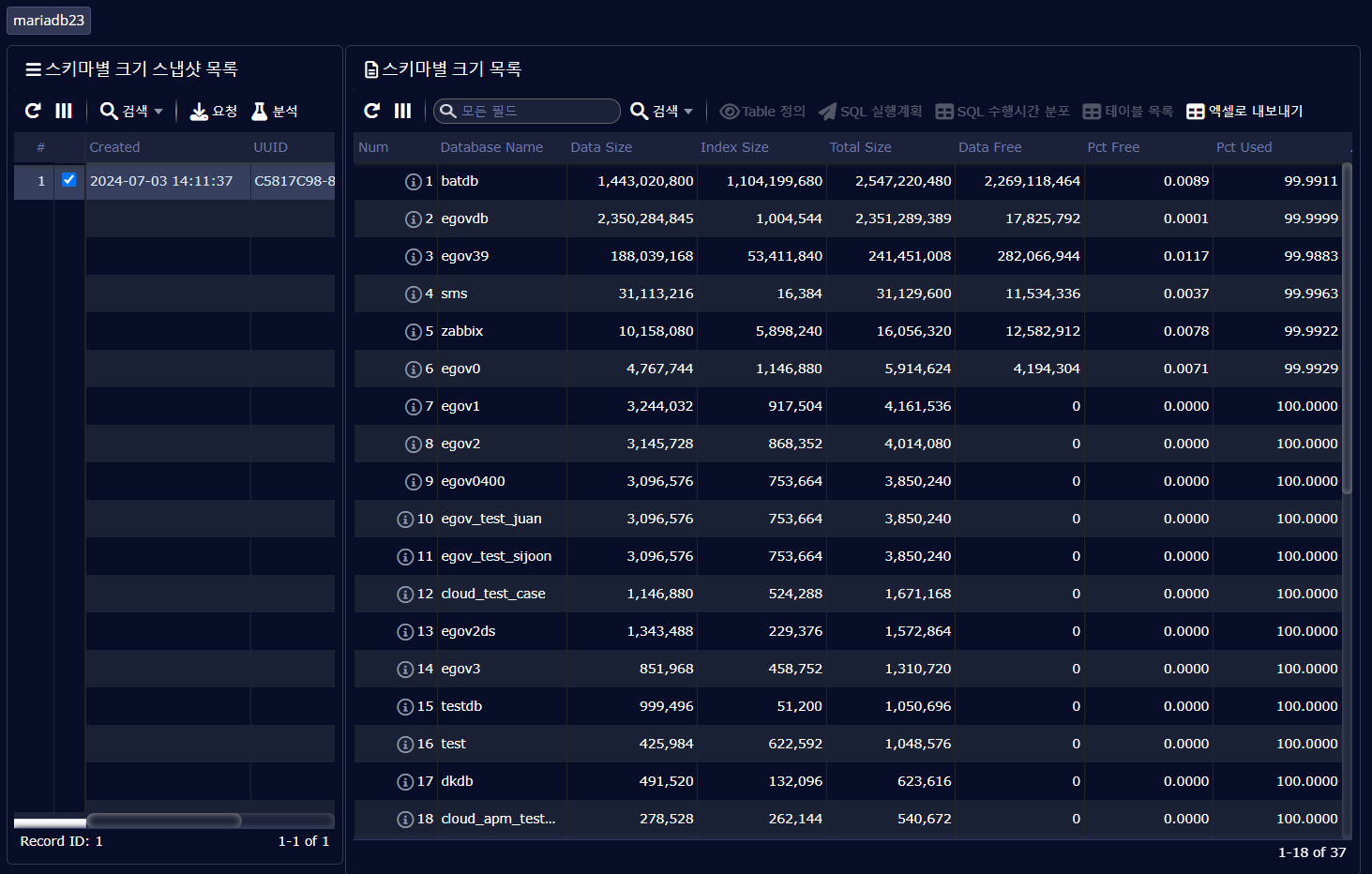Image resolution: width=1372 pixels, height=874 pixels.
Task: Open column chooser in snapshot list toolbar
Action: pos(64,111)
